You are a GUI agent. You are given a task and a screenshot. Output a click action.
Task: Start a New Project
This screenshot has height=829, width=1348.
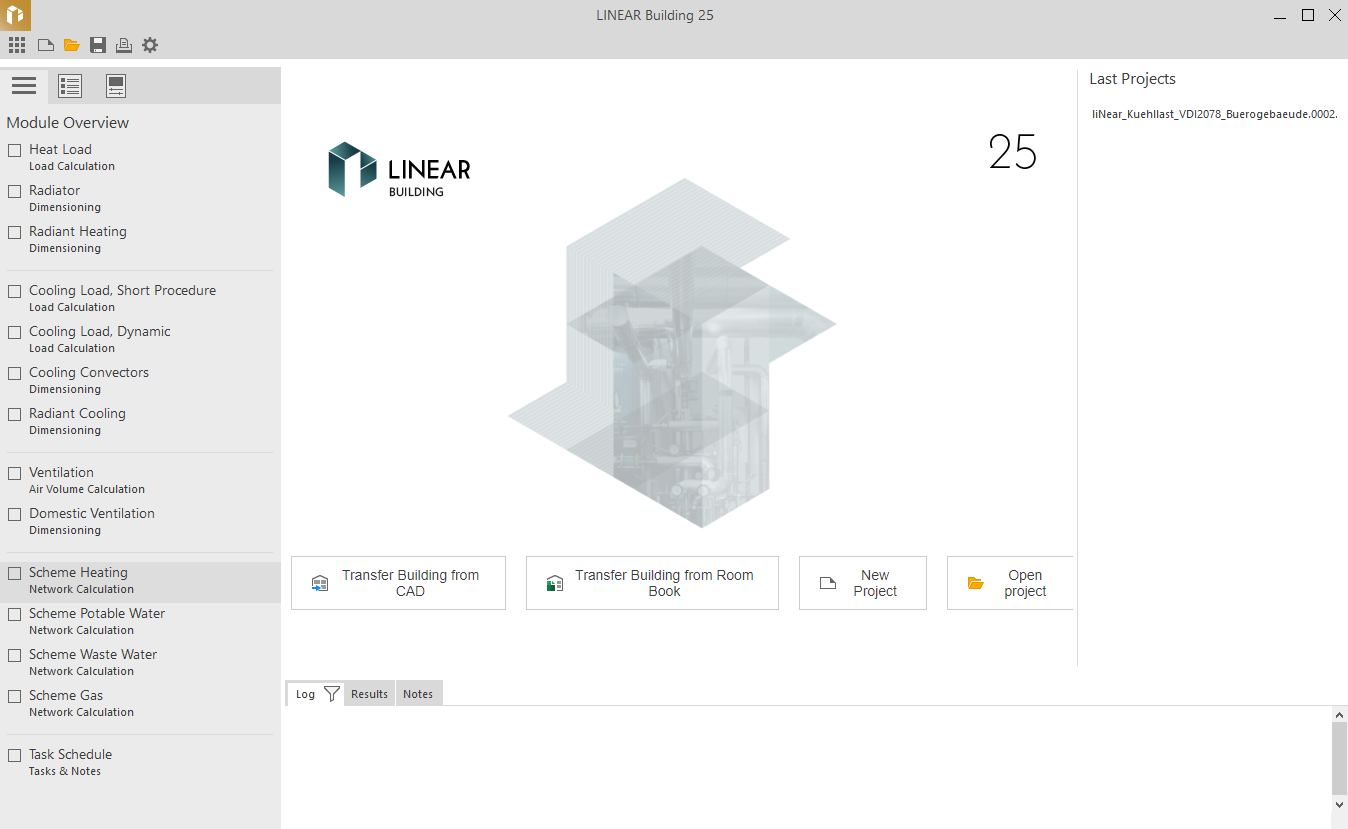pos(863,583)
